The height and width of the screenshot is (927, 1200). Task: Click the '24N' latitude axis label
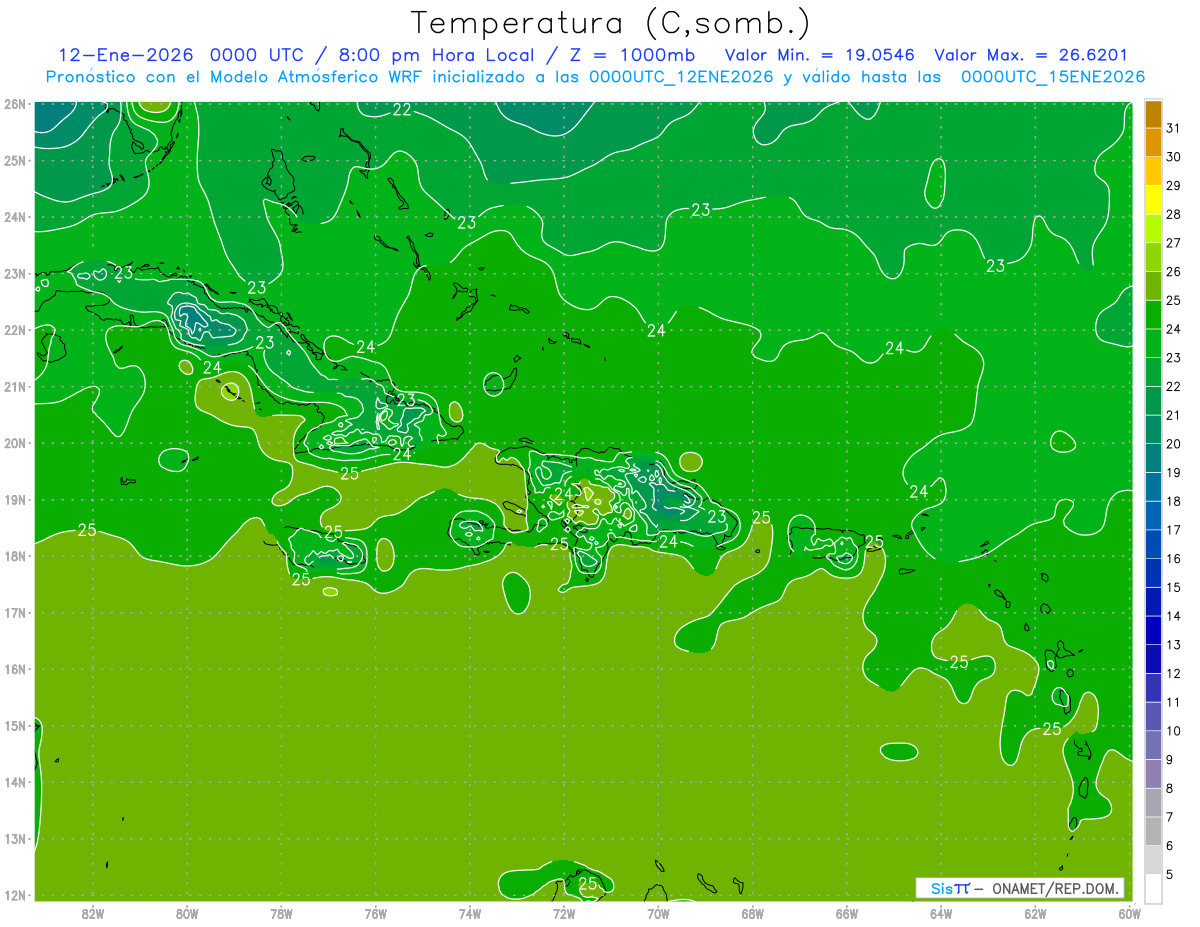point(14,217)
